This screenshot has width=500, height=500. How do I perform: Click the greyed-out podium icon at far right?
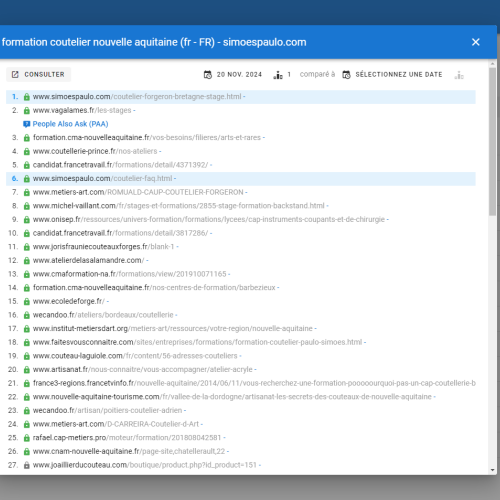(x=459, y=75)
